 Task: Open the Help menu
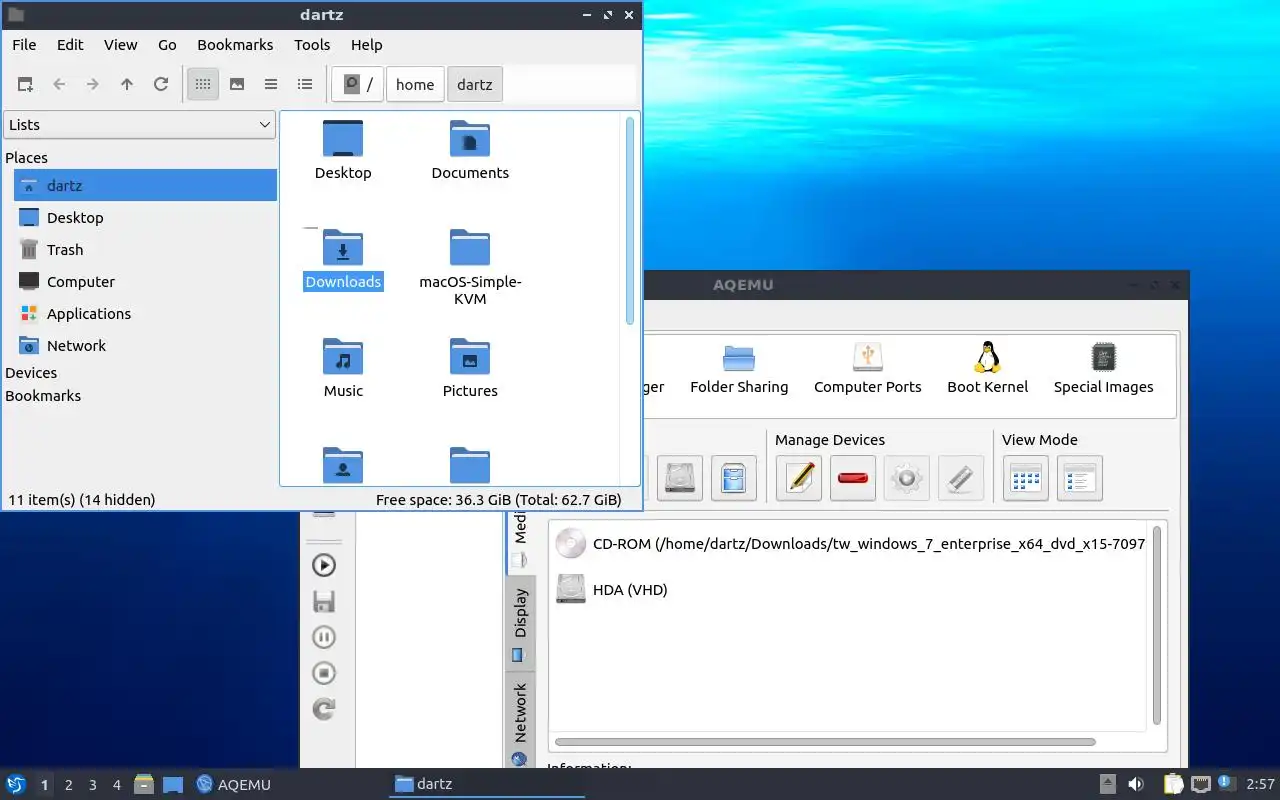367,44
